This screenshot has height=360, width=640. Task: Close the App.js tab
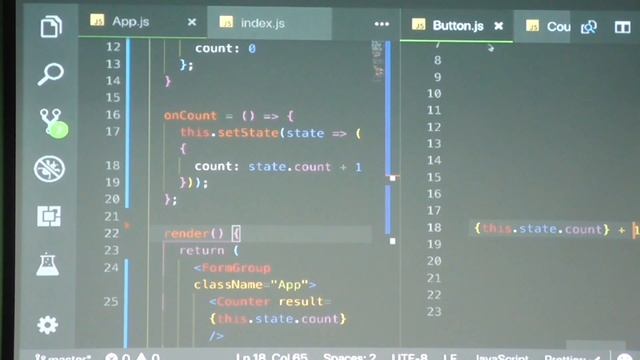[x=192, y=22]
